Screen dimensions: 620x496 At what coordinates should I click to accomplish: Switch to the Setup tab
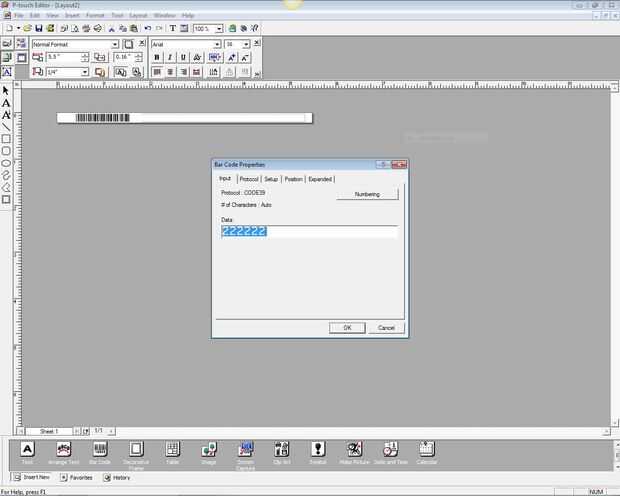271,179
